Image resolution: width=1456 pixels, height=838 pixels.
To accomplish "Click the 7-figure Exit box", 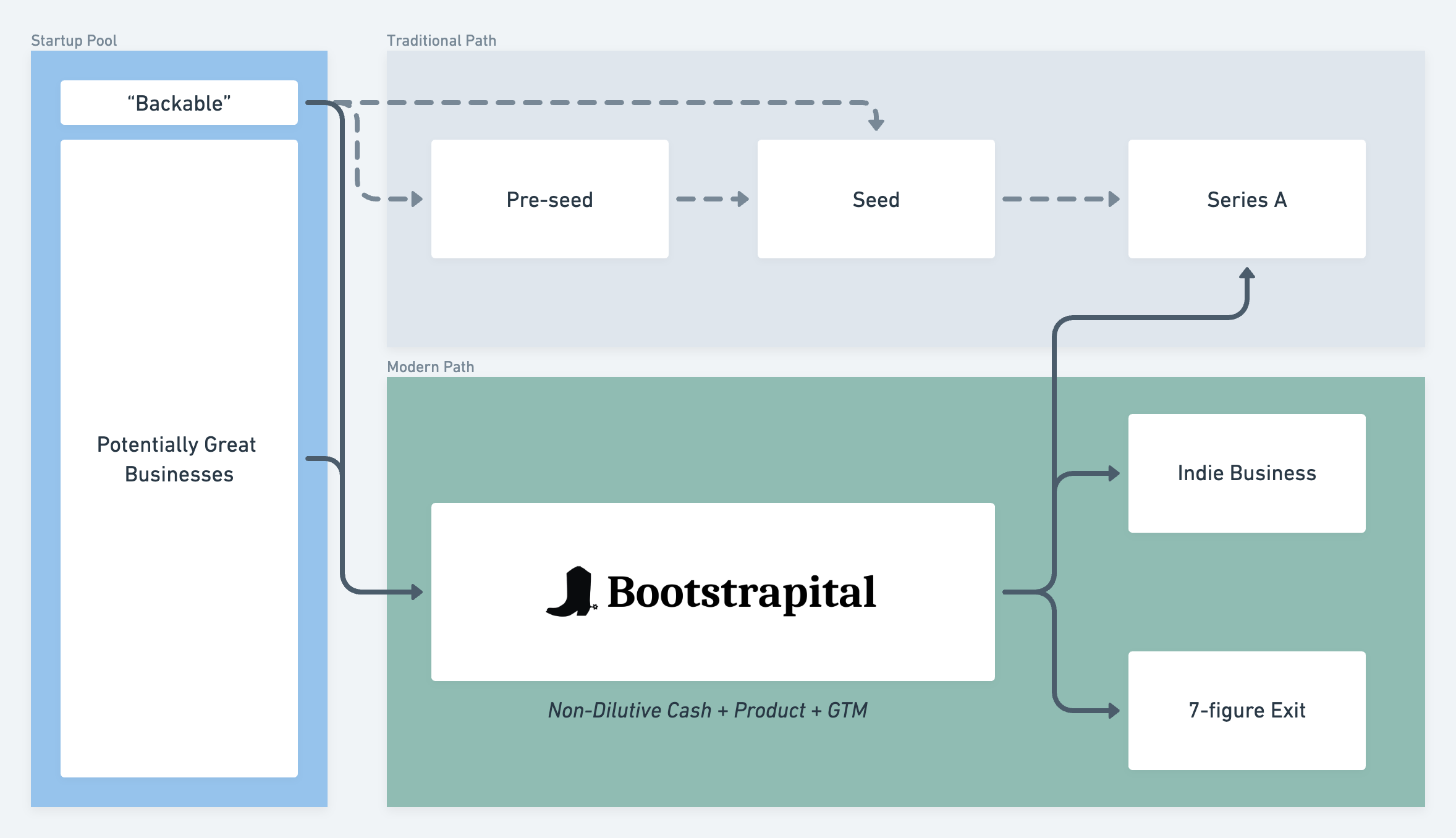I will [x=1247, y=711].
